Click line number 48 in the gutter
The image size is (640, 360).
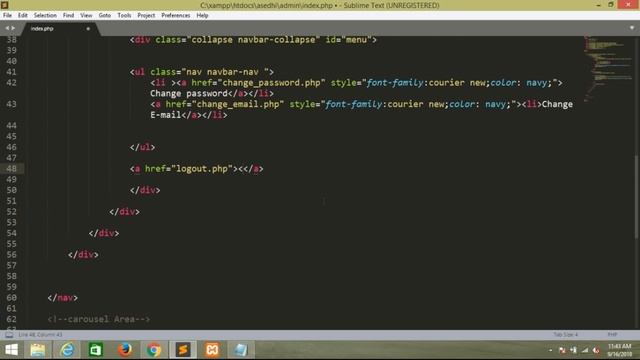click(11, 169)
